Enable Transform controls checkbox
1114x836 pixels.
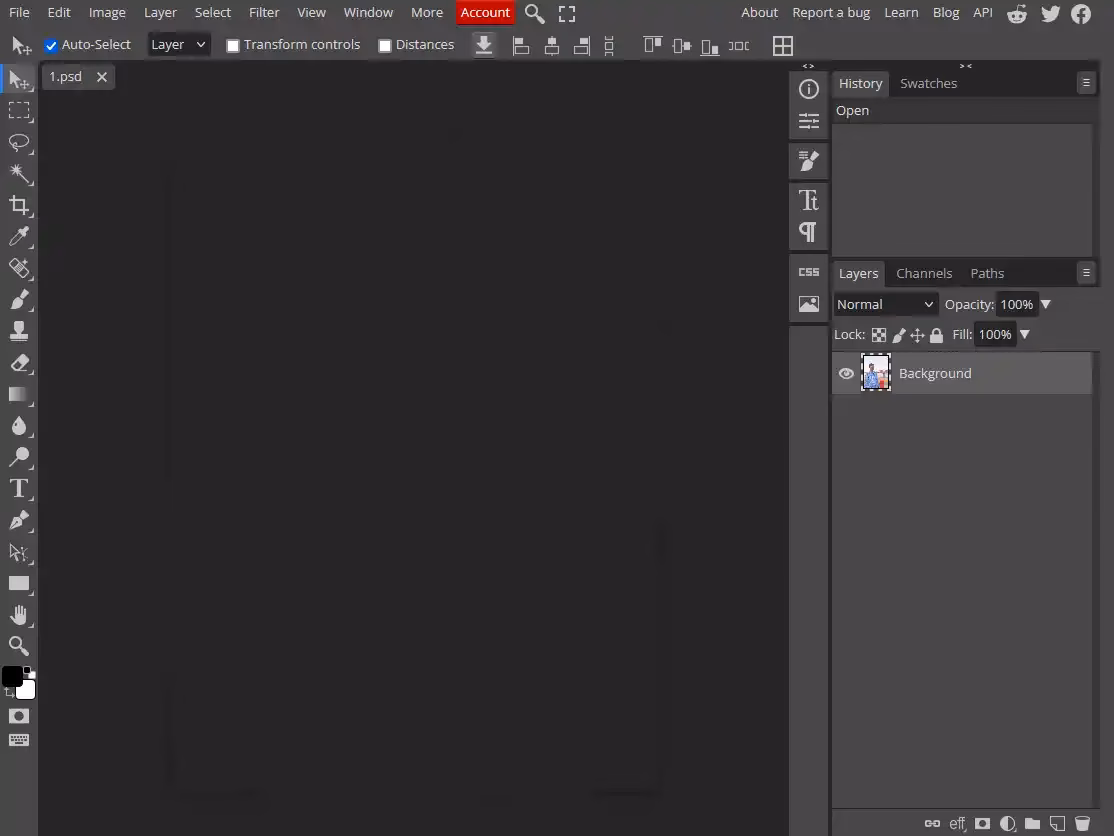coord(233,44)
